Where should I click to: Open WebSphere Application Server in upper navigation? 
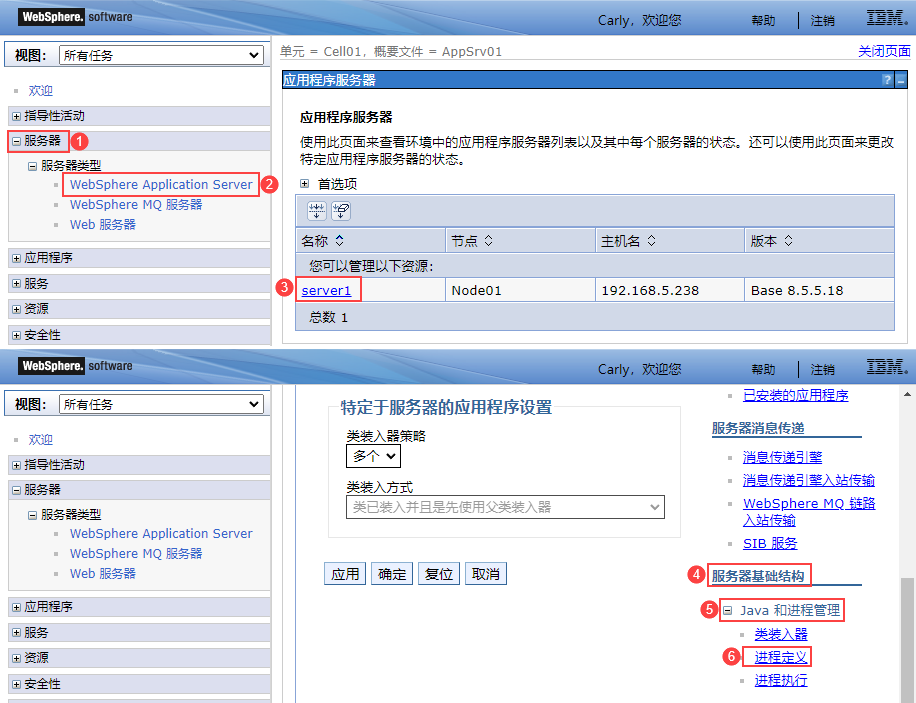click(x=161, y=185)
